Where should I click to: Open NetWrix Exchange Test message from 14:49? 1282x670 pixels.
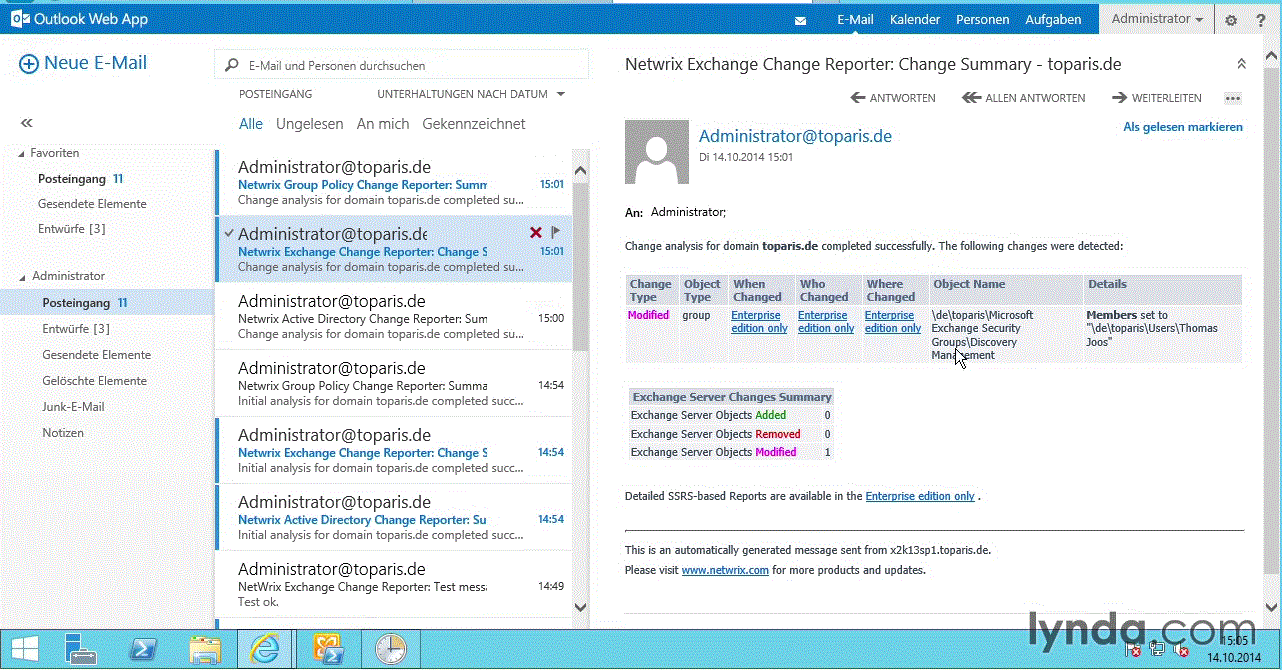click(394, 584)
